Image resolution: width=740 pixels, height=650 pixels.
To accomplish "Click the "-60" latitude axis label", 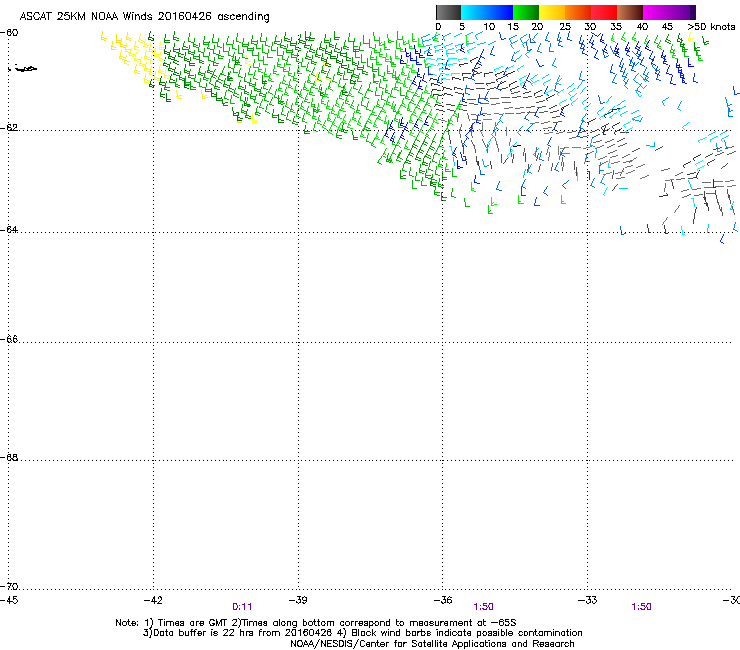I will pyautogui.click(x=10, y=33).
